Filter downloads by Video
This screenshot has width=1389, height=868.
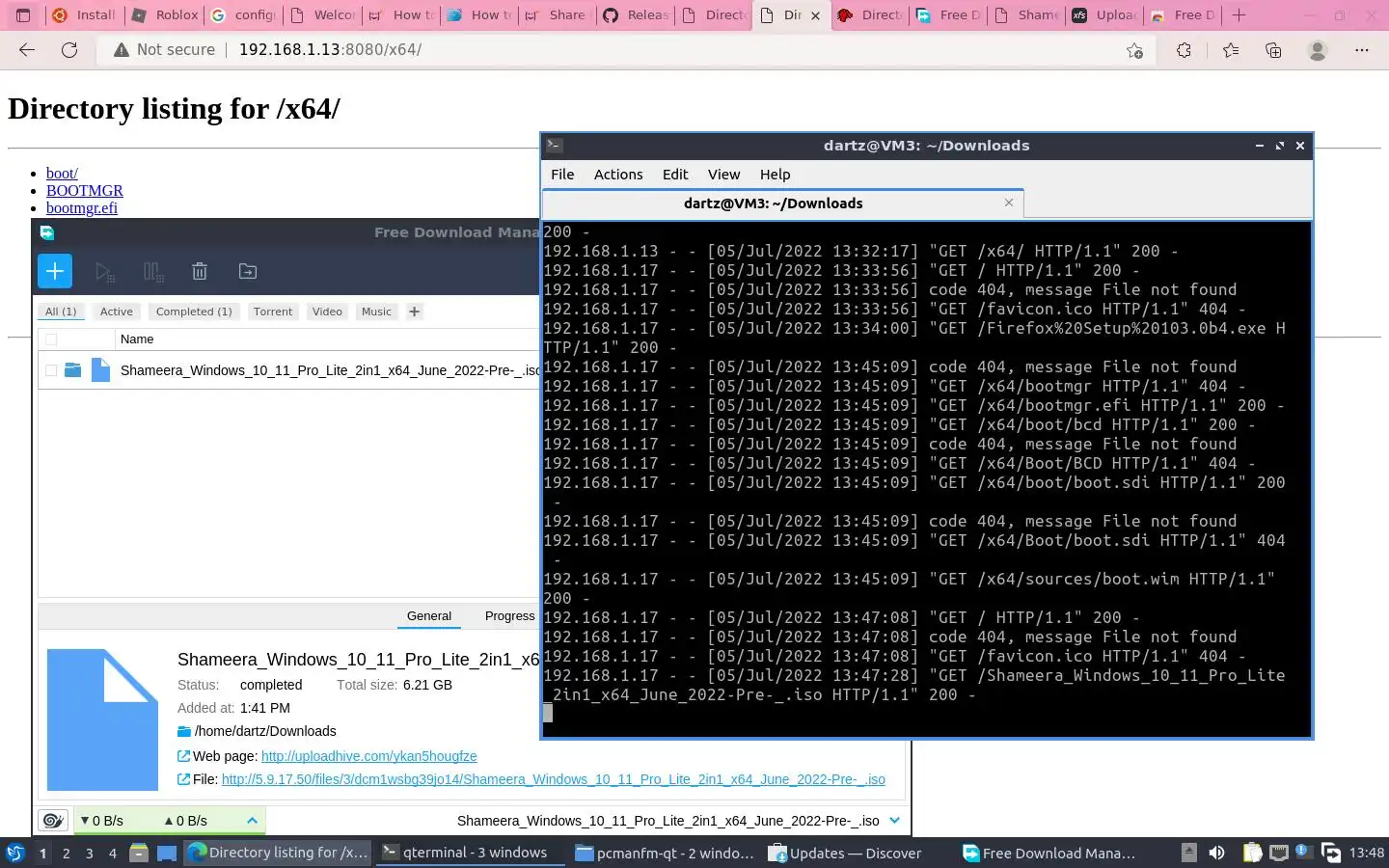tap(327, 312)
